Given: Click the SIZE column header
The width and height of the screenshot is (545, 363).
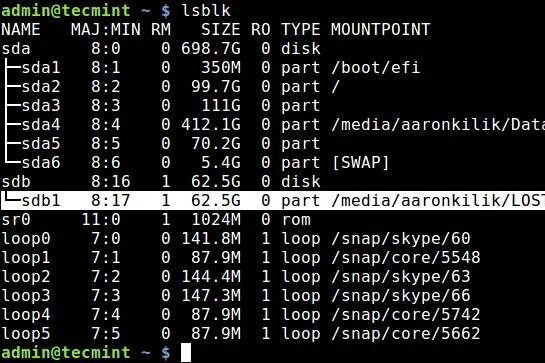Looking at the screenshot, I should (x=220, y=30).
